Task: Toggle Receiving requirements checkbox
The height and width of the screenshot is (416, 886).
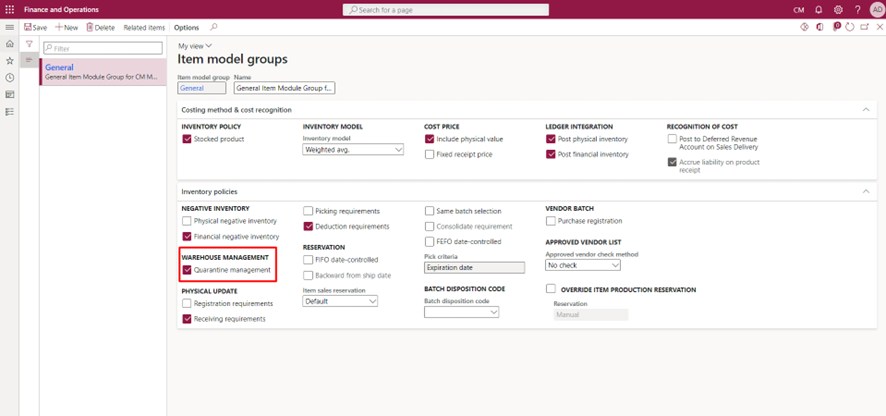Action: pos(186,319)
